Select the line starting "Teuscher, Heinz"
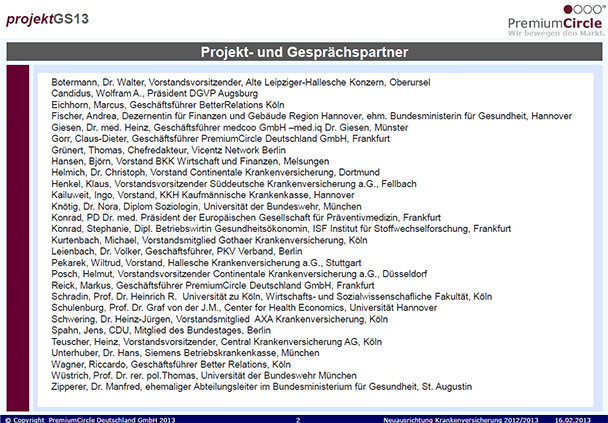 [x=216, y=342]
